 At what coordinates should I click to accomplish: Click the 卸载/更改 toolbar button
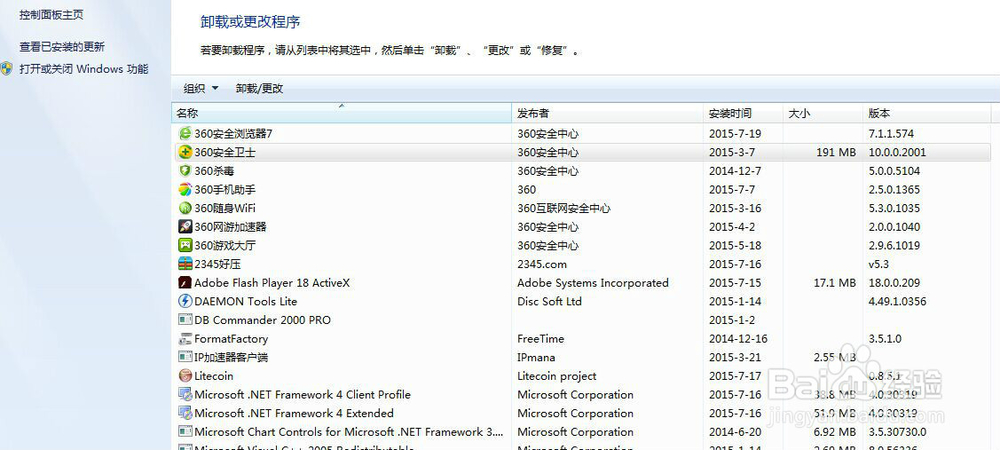click(260, 89)
